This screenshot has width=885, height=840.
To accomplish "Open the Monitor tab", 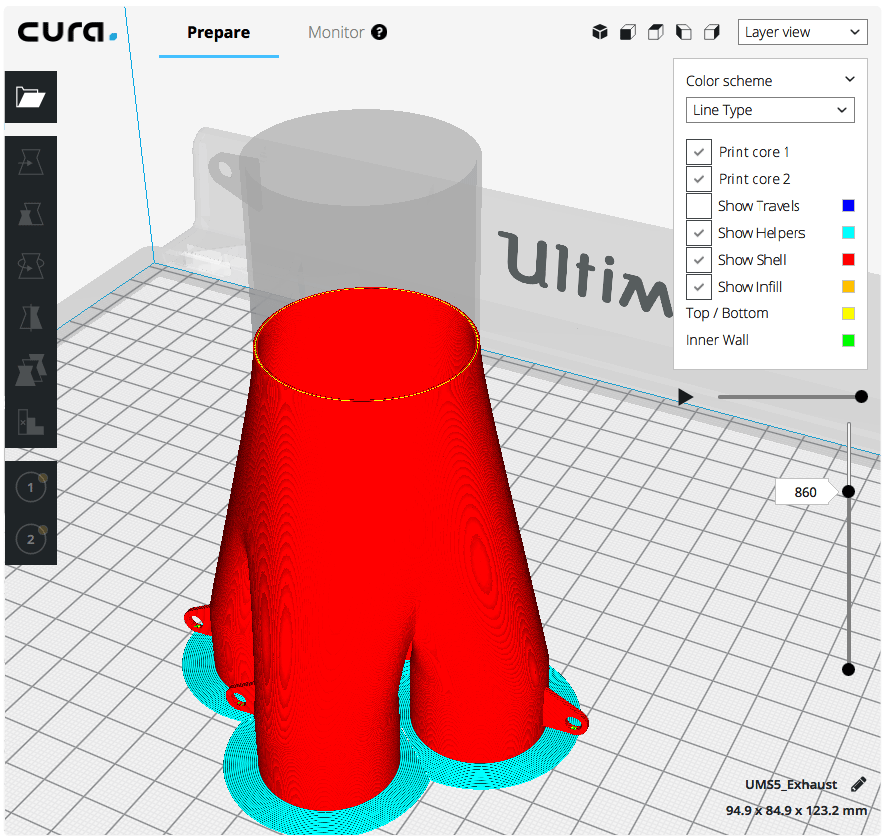I will pyautogui.click(x=336, y=32).
